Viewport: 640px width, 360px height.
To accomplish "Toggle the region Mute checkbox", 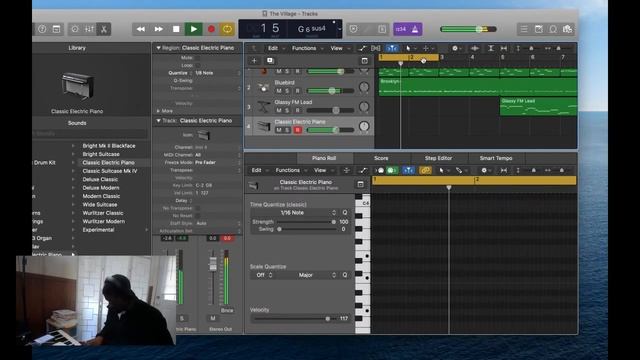I will coord(198,58).
